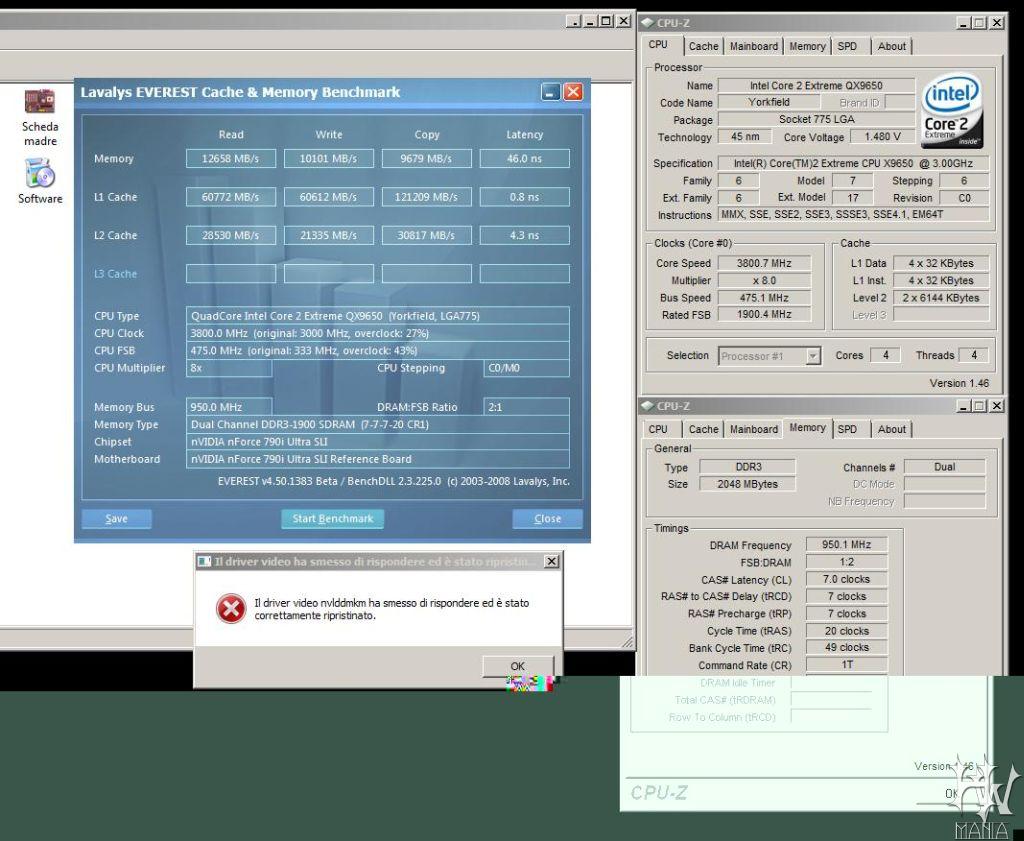Switch to Memory tab in upper CPU-Z
The height and width of the screenshot is (841, 1024).
point(807,46)
